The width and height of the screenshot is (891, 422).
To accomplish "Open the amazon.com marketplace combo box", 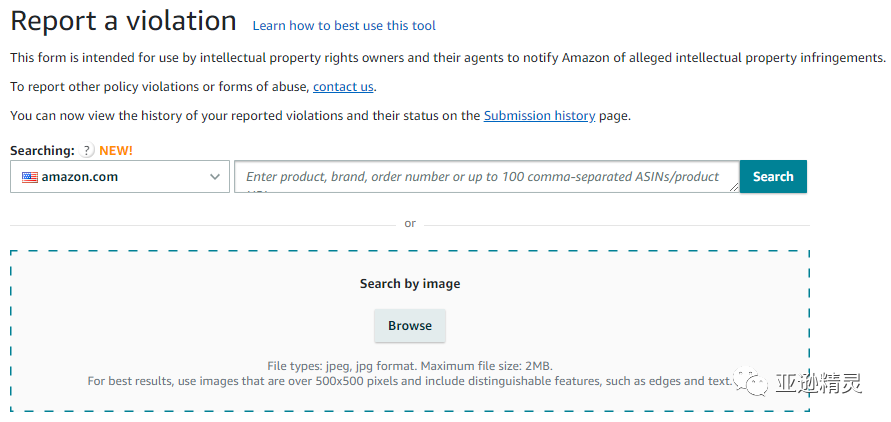I will point(120,177).
